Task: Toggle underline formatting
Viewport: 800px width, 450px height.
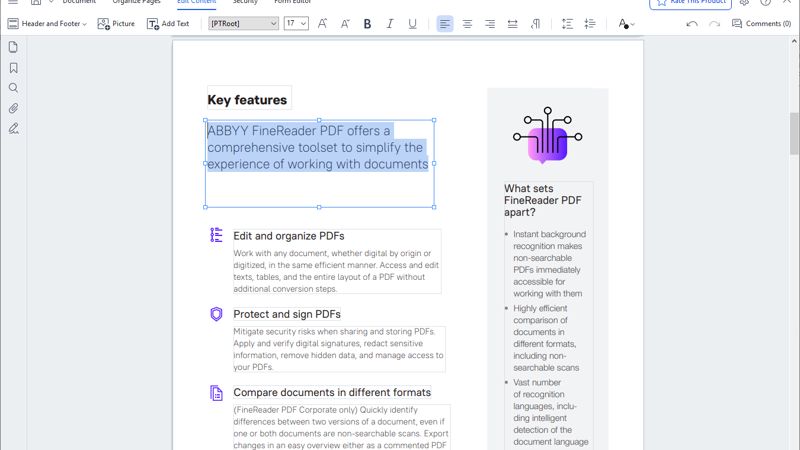Action: tap(412, 23)
